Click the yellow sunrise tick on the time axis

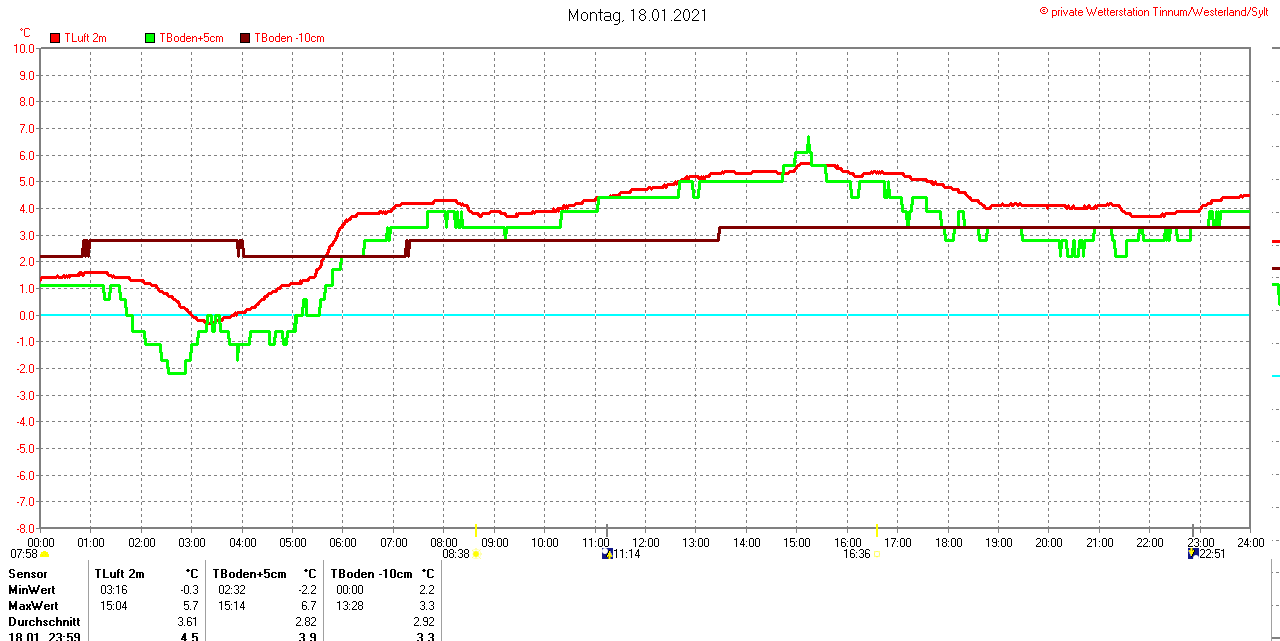click(476, 530)
